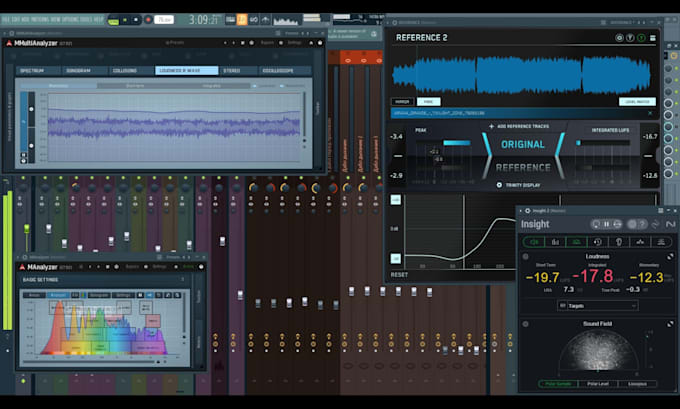Click the Insight spectrum module icon
The width and height of the screenshot is (680, 409).
[x=640, y=242]
